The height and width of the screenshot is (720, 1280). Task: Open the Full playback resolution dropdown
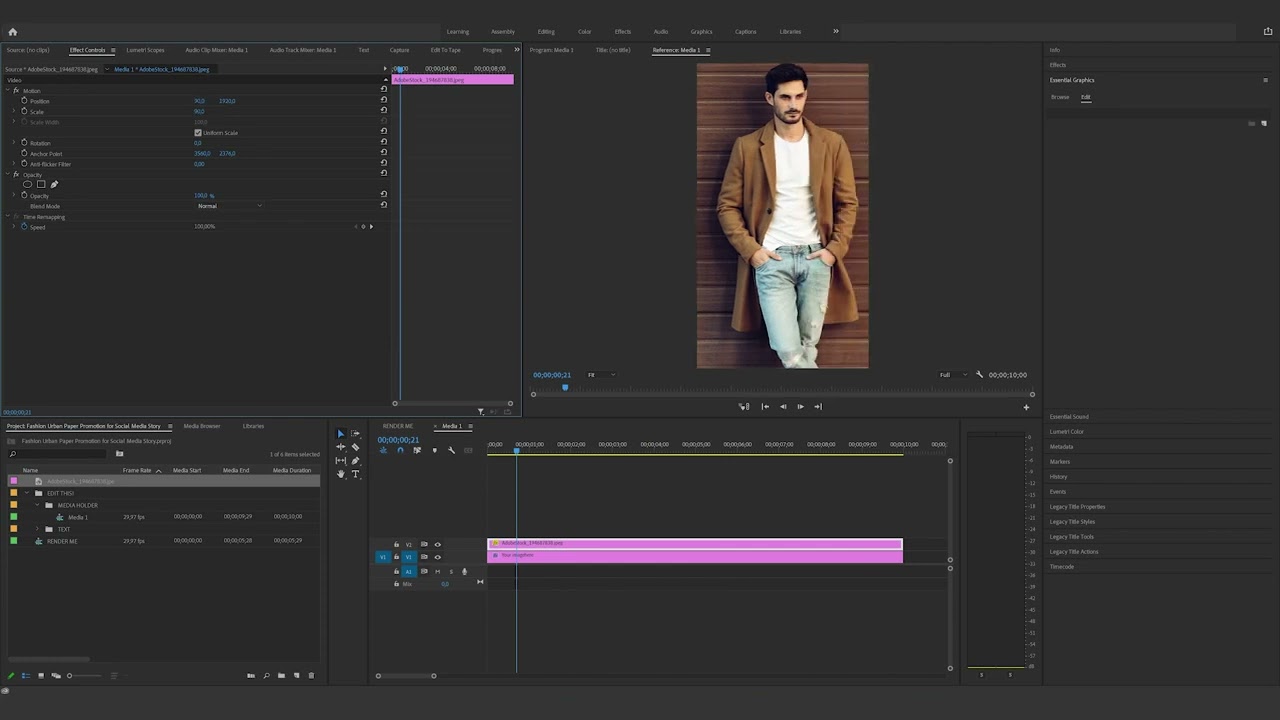[x=955, y=375]
